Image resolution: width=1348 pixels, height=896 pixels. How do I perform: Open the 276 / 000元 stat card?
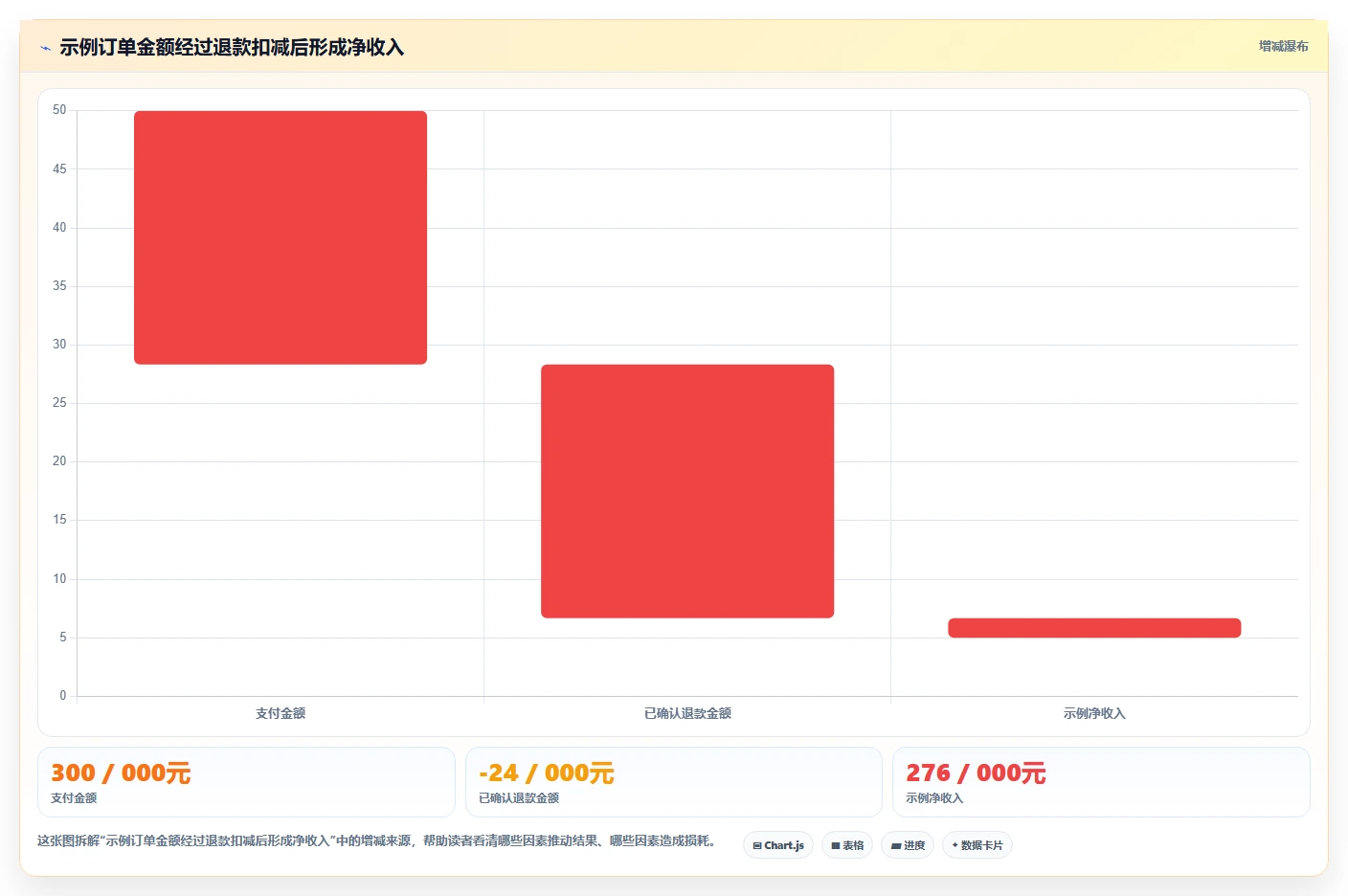click(x=1101, y=782)
